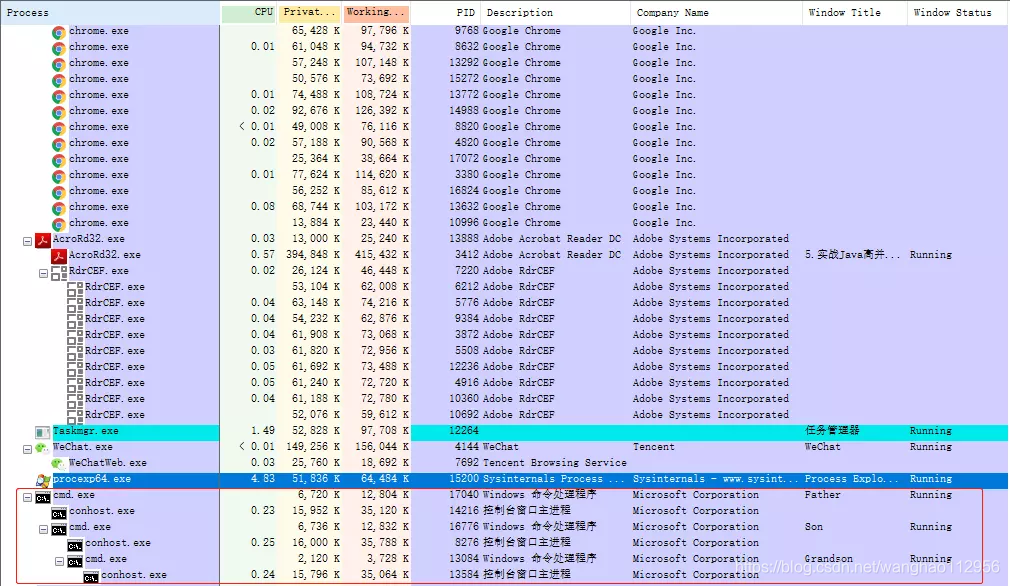The width and height of the screenshot is (1010, 586).
Task: Click the 5. 实战Java高并... window title cell
Action: [x=852, y=254]
